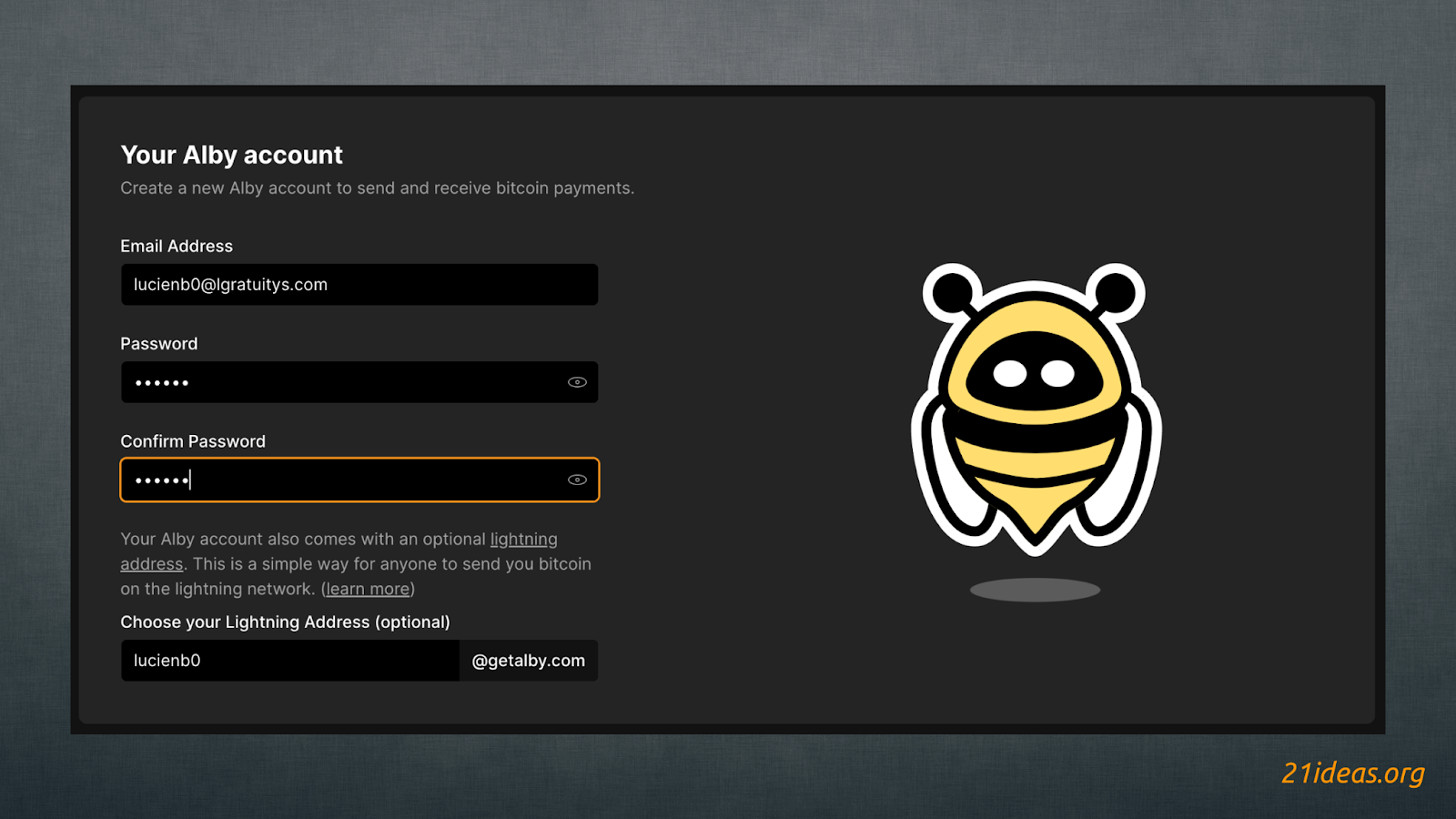
Task: Toggle visibility eye in Confirm Password field
Action: (577, 480)
